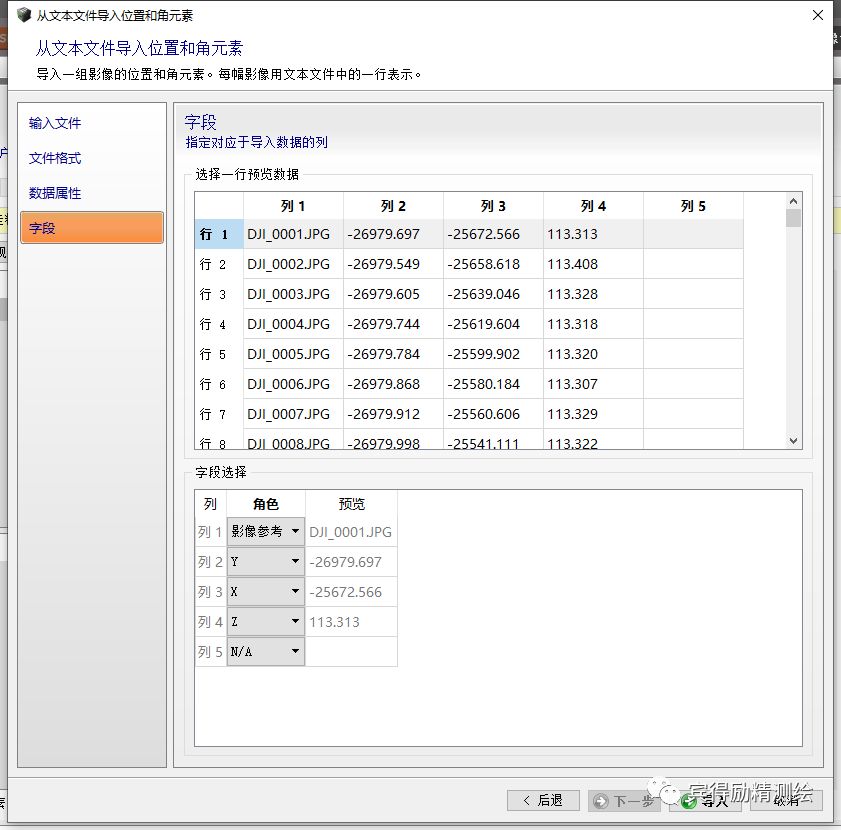Click the 导入 import button

point(705,801)
